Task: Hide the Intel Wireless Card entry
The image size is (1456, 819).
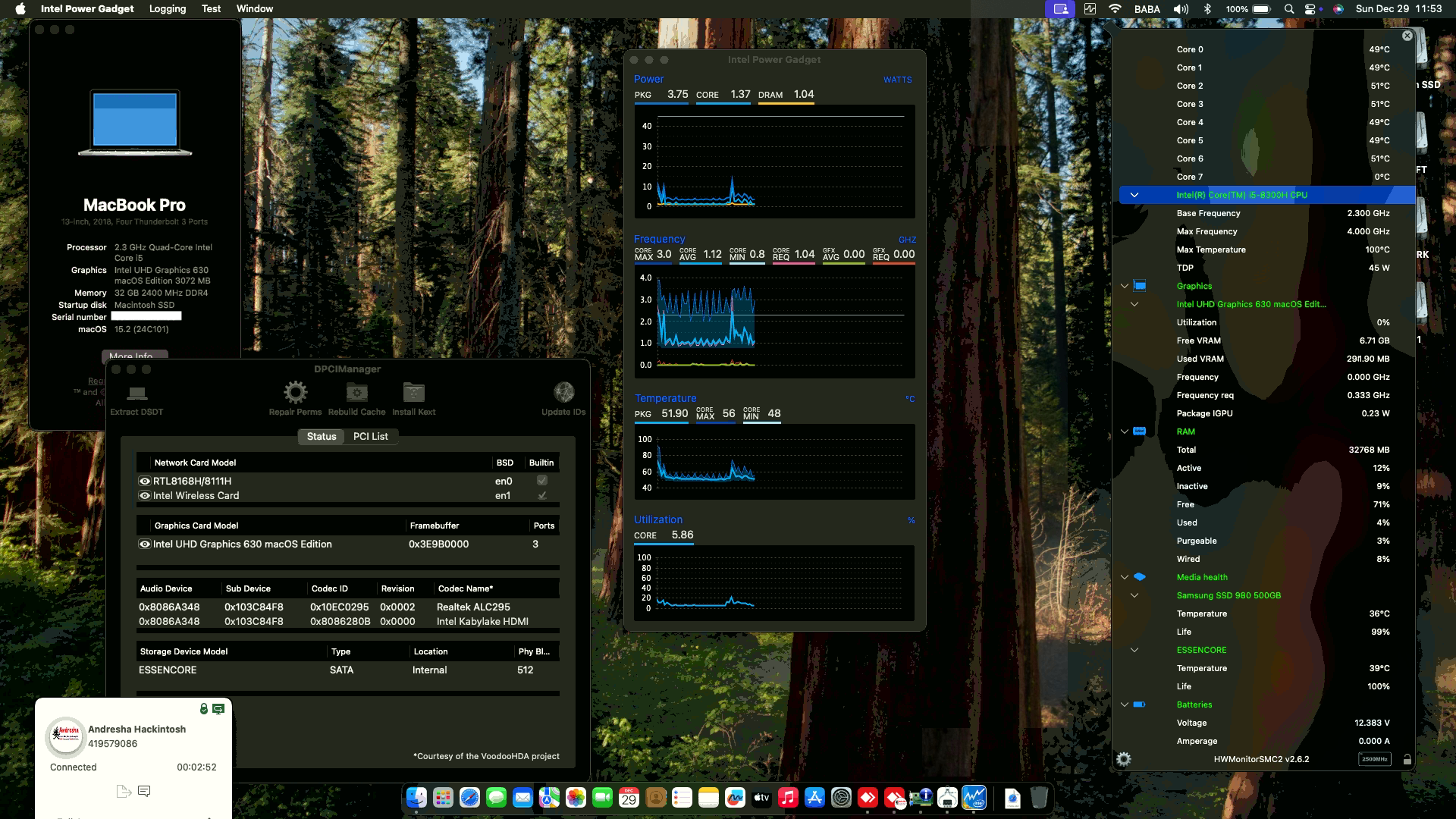Action: (x=145, y=495)
